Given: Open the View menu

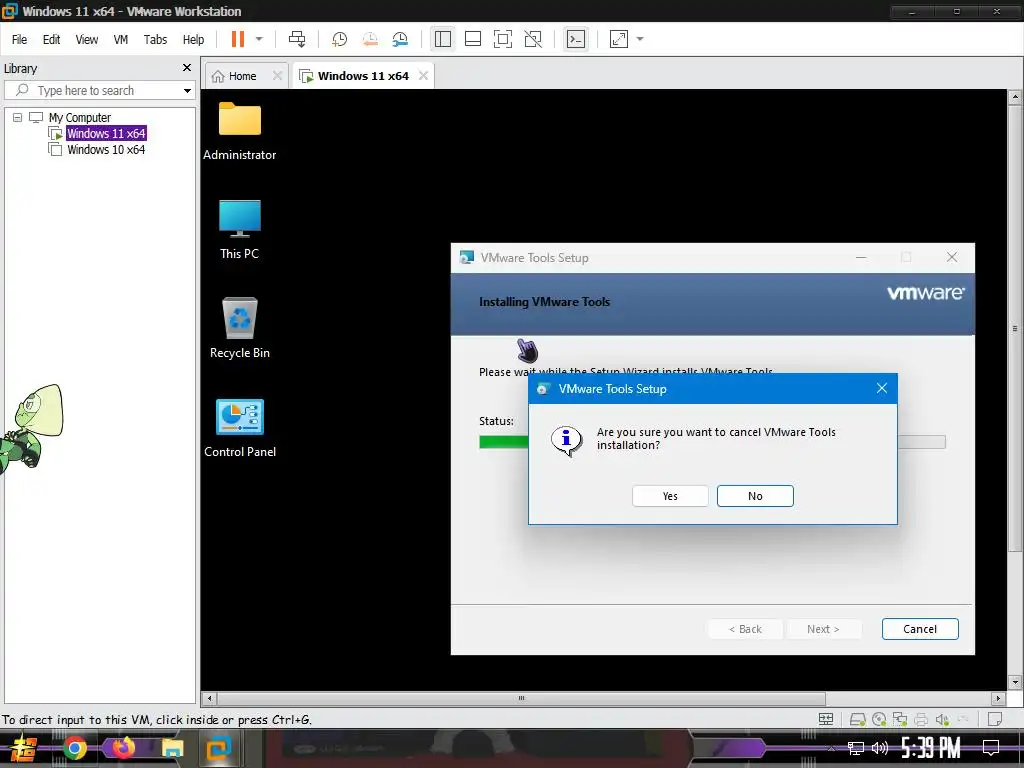Looking at the screenshot, I should (x=87, y=40).
